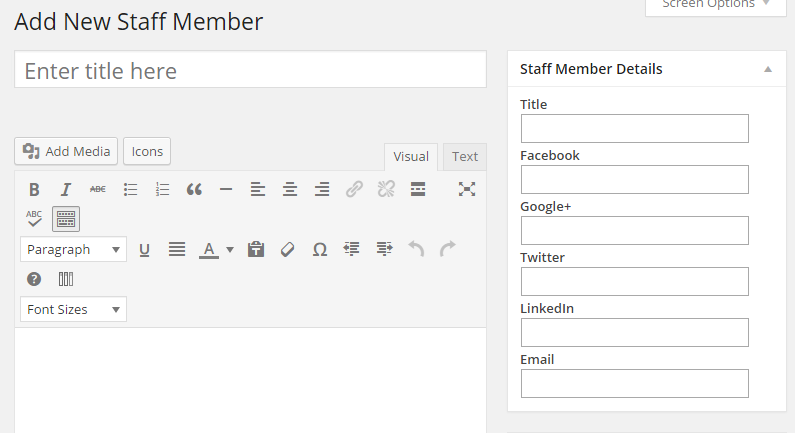Clear formatting with the eraser icon
This screenshot has height=433, width=795.
pos(288,249)
